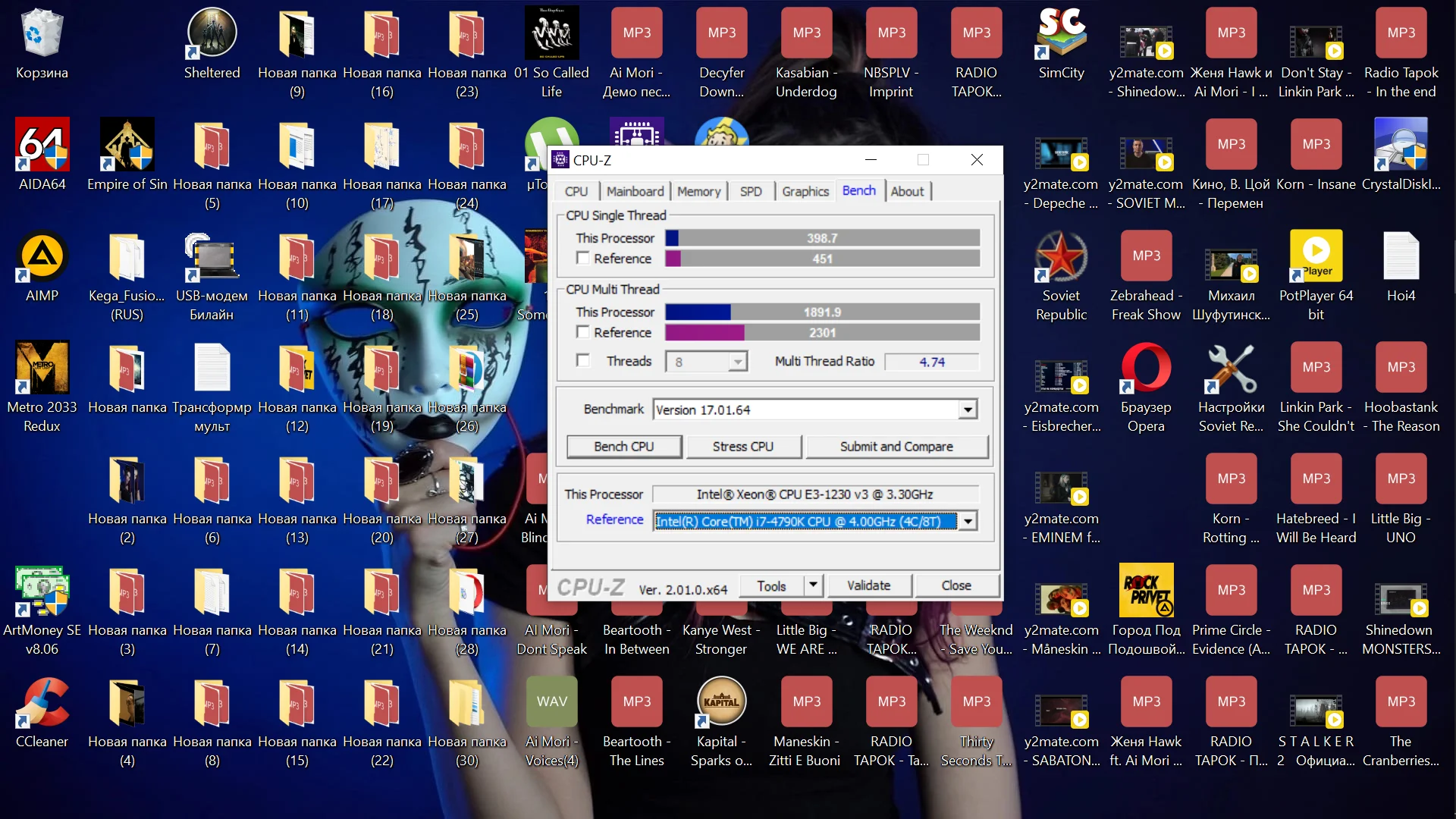Tick the Threads checkbox
1456x819 pixels.
tap(583, 361)
